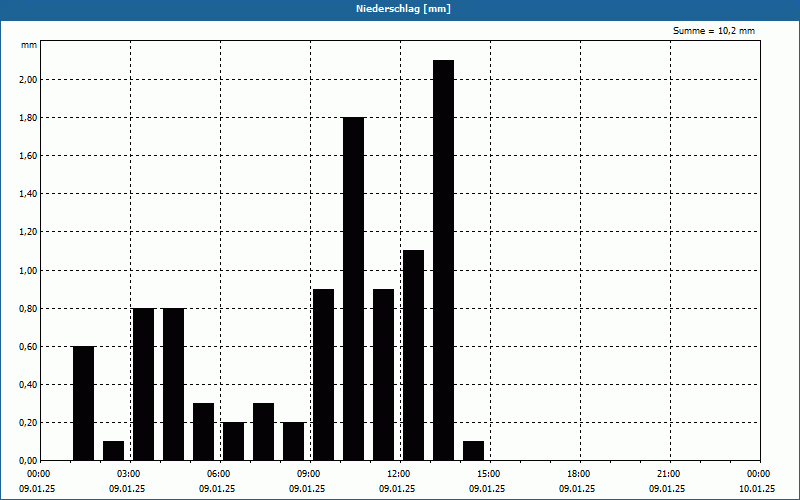Click the 03:00 time label
This screenshot has height=500, width=800.
click(x=131, y=474)
